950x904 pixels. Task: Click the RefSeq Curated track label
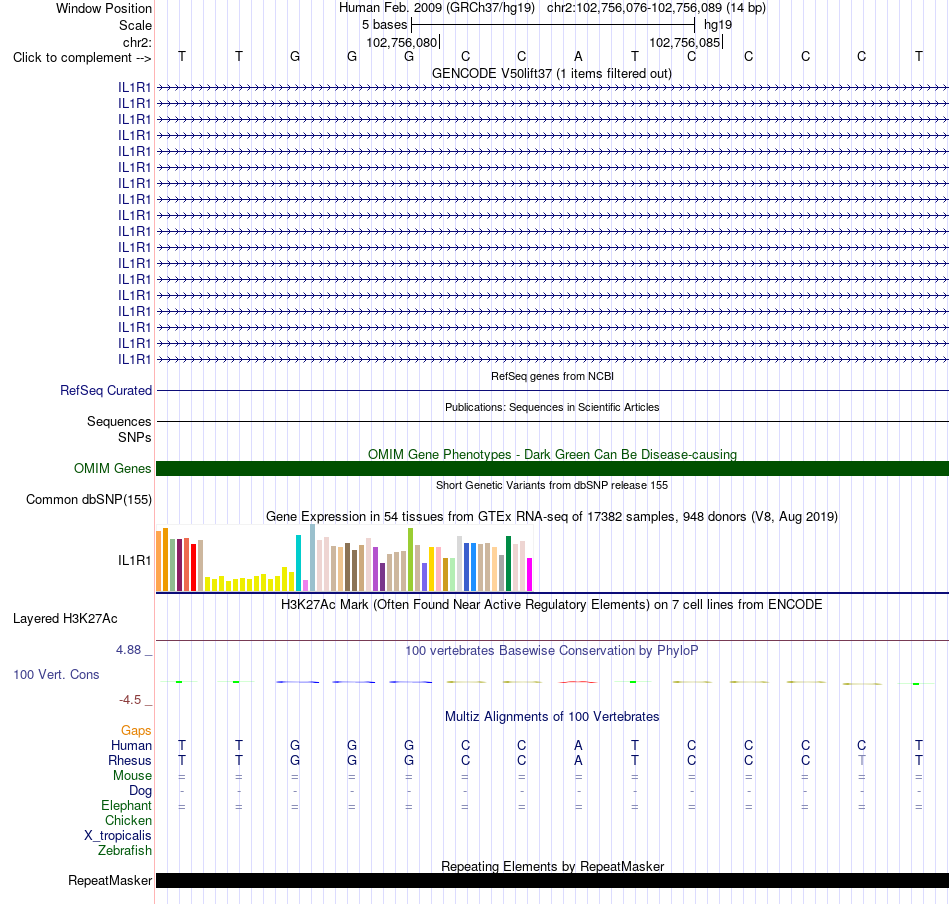click(106, 390)
